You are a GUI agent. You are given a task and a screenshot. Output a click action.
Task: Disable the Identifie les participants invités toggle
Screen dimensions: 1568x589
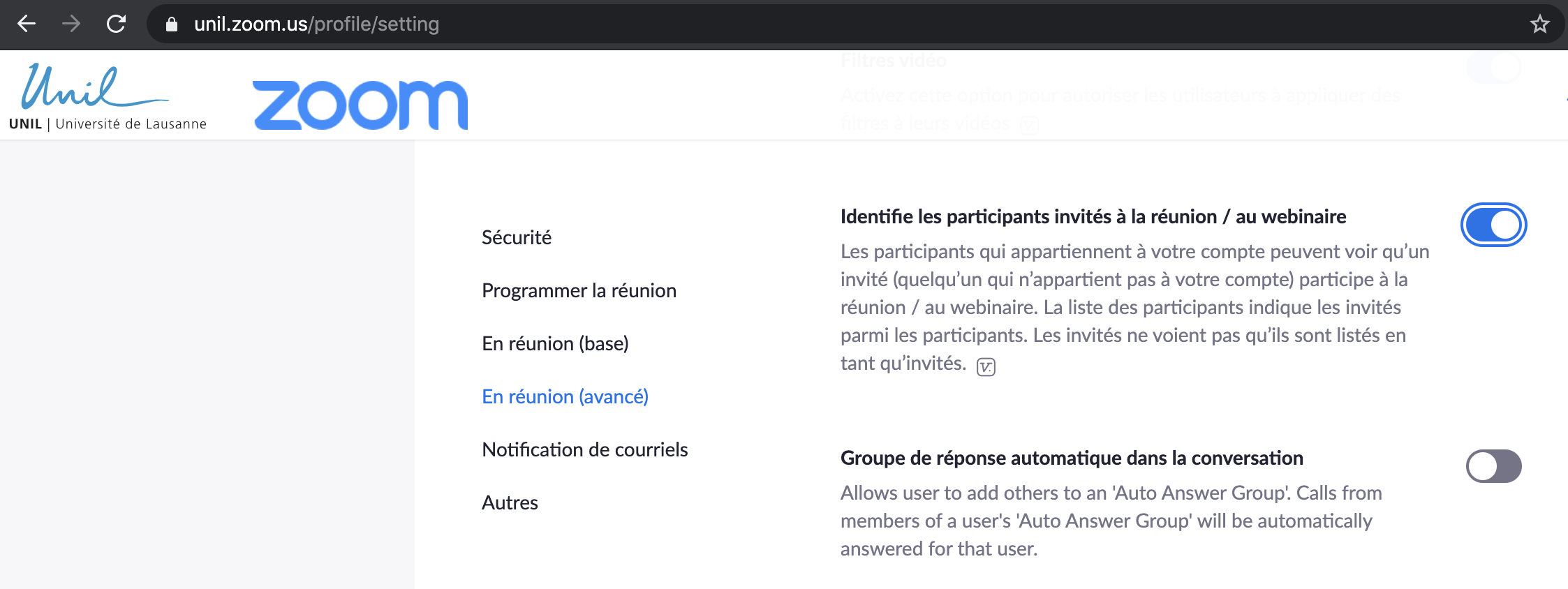[x=1493, y=225]
